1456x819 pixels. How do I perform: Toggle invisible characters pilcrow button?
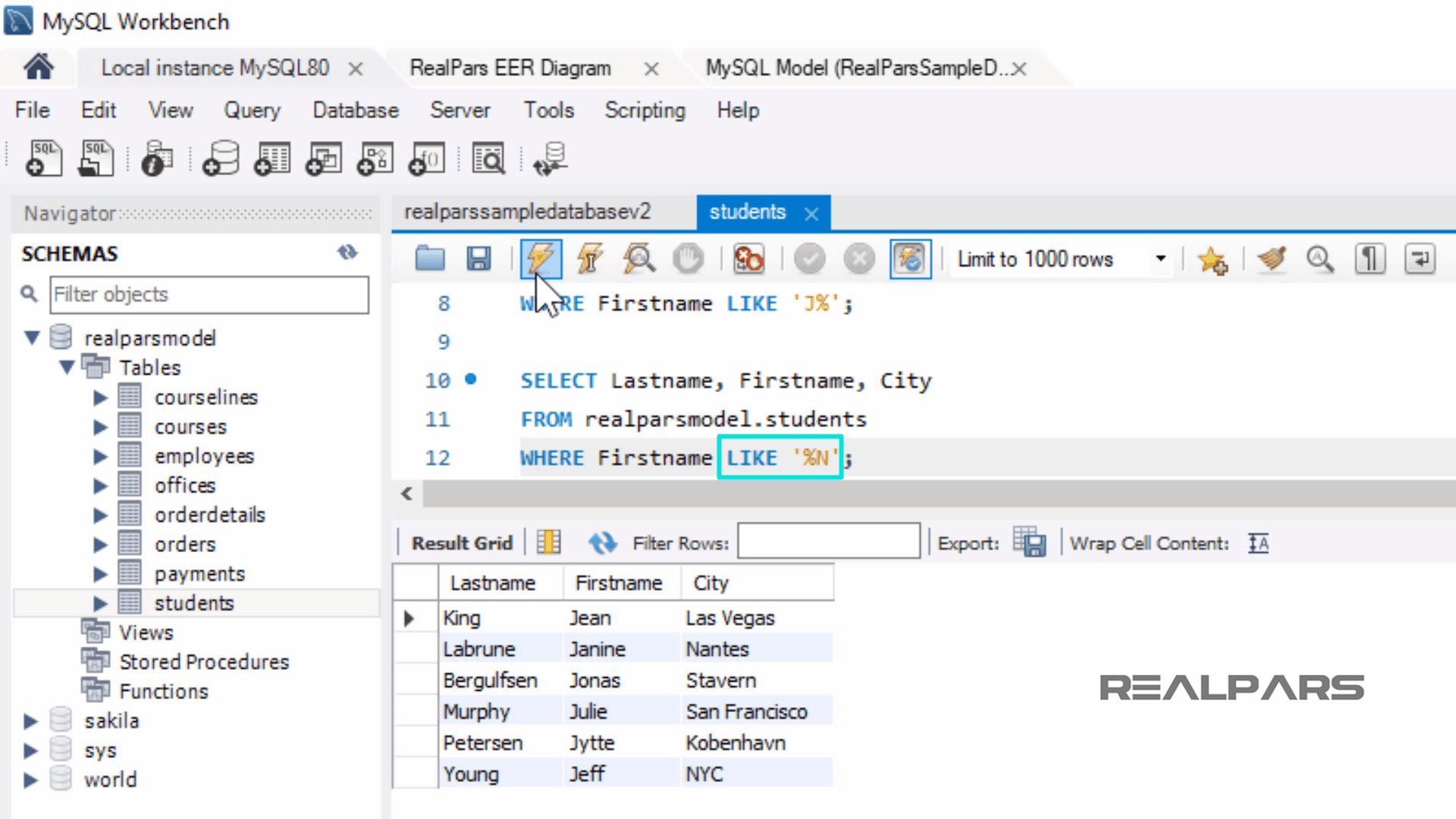click(1370, 259)
